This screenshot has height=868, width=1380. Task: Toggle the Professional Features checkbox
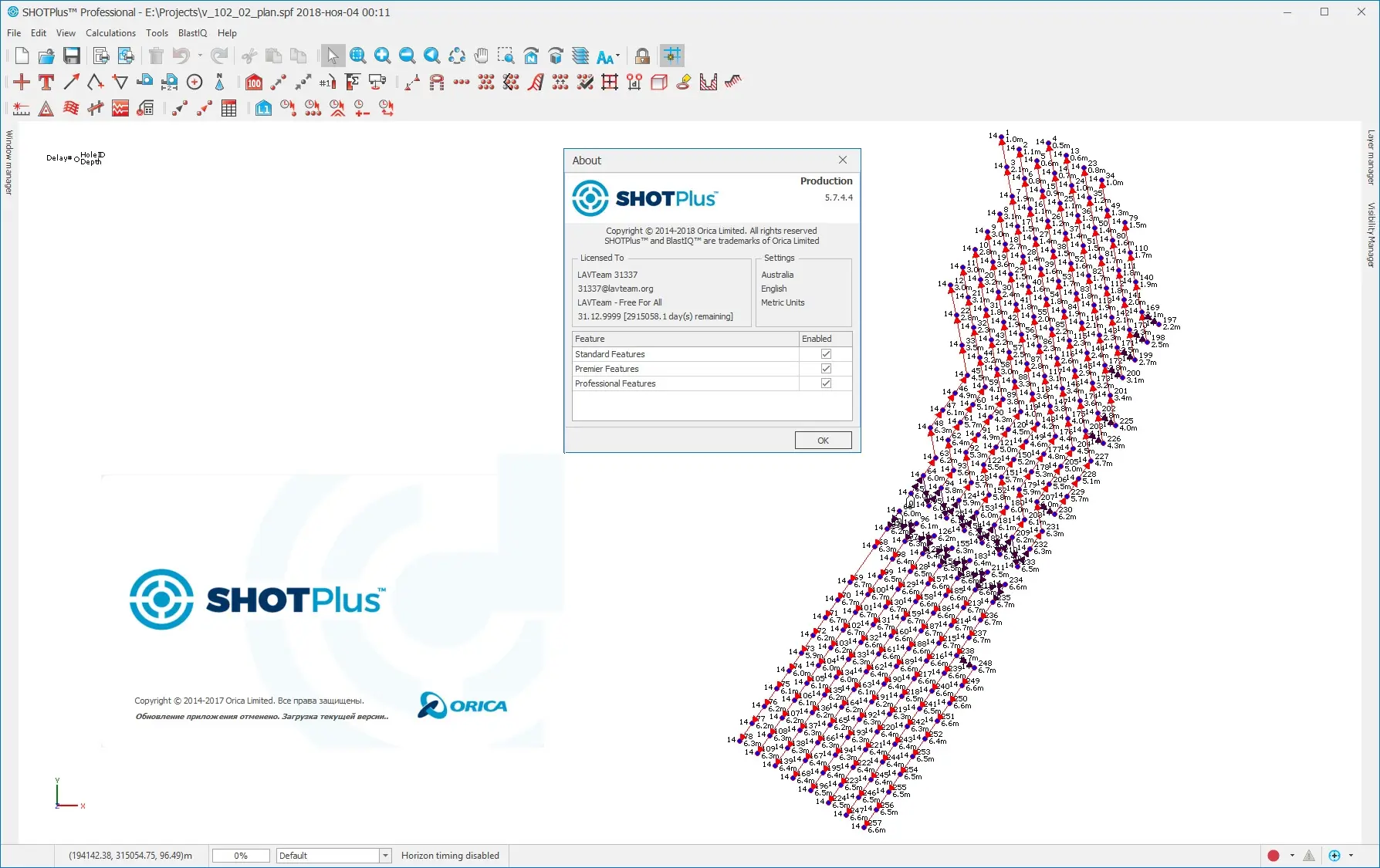pyautogui.click(x=826, y=383)
